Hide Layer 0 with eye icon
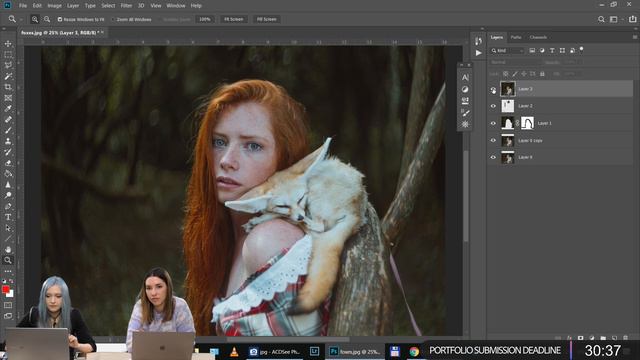640x360 pixels. (493, 157)
